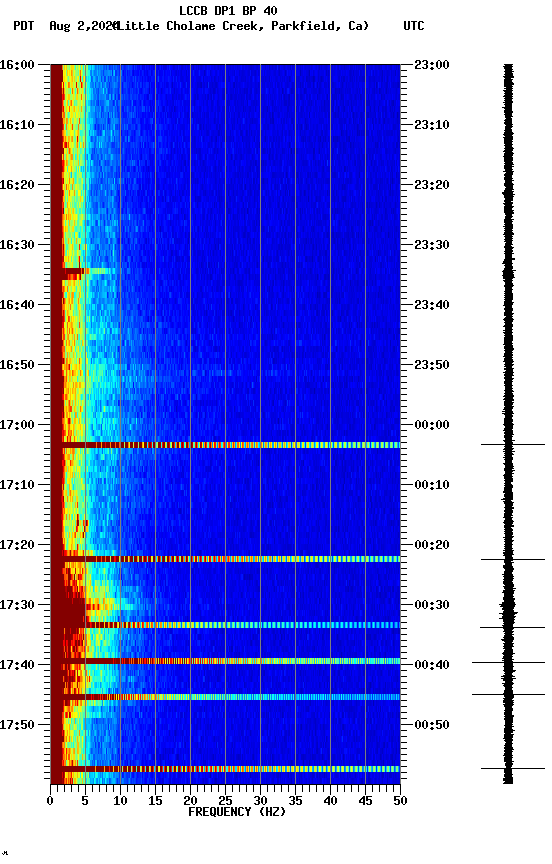Click the 16:20 PDT time label
This screenshot has width=552, height=864.
[17, 185]
